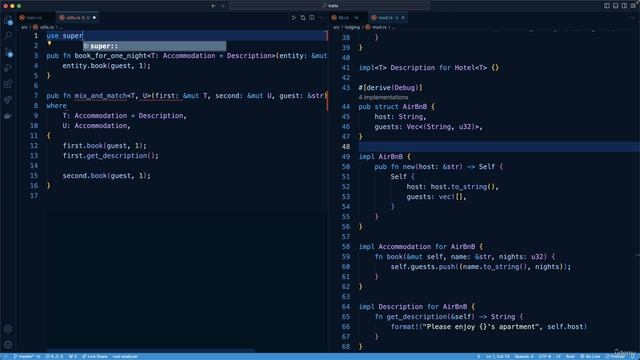Open the errors and warnings status item
640x360 pixels.
[x=54, y=356]
